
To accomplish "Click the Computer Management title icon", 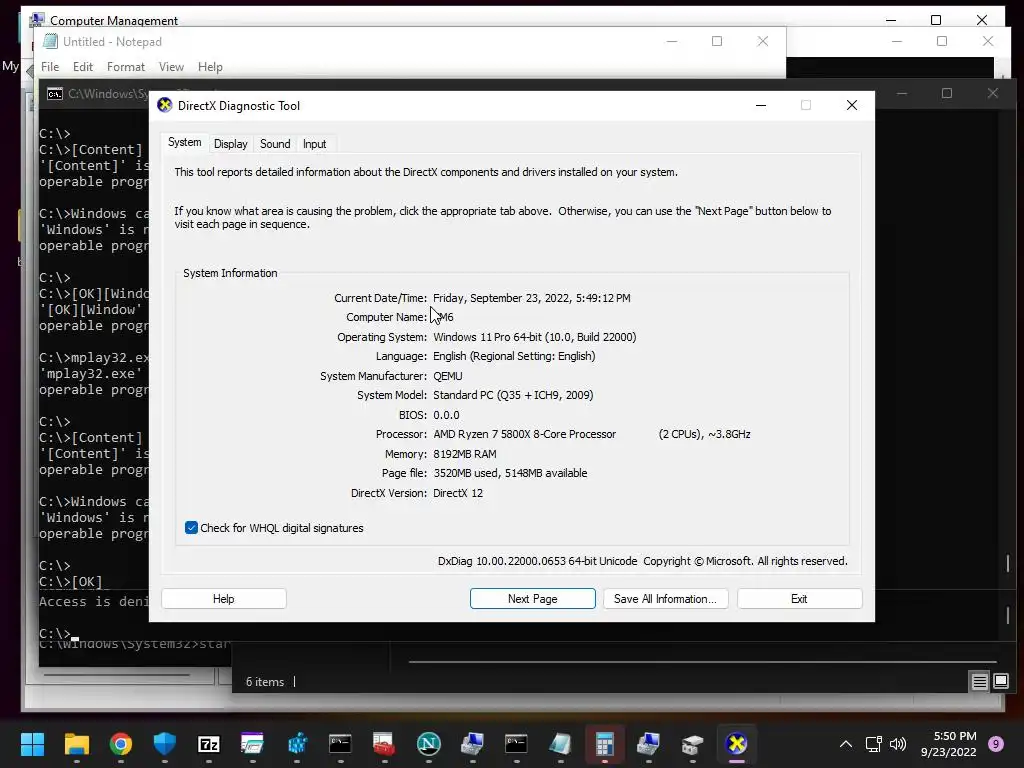I will pos(37,19).
